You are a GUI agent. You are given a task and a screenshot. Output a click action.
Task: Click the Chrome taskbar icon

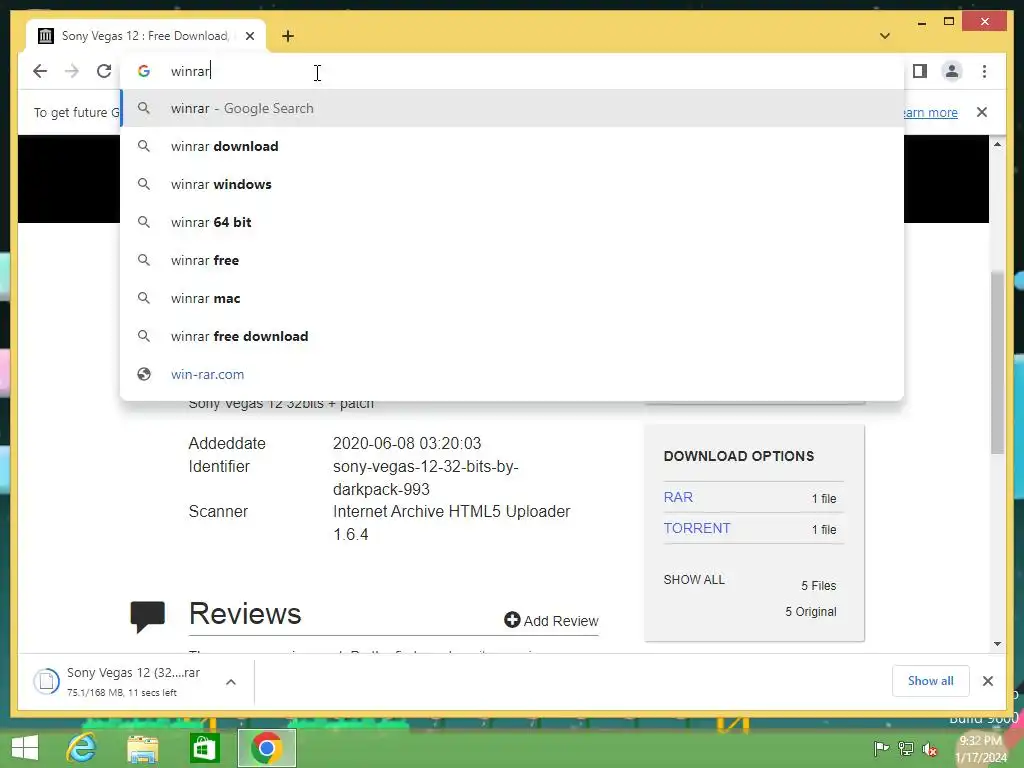tap(266, 748)
